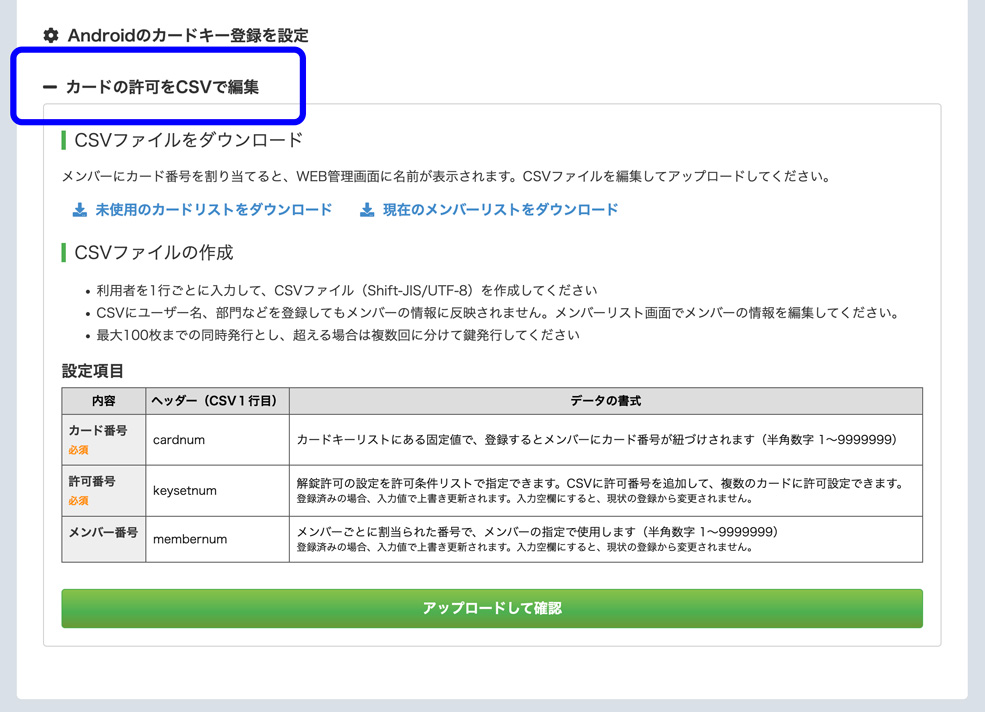
Task: Click the データの書式 column header
Action: (x=605, y=401)
